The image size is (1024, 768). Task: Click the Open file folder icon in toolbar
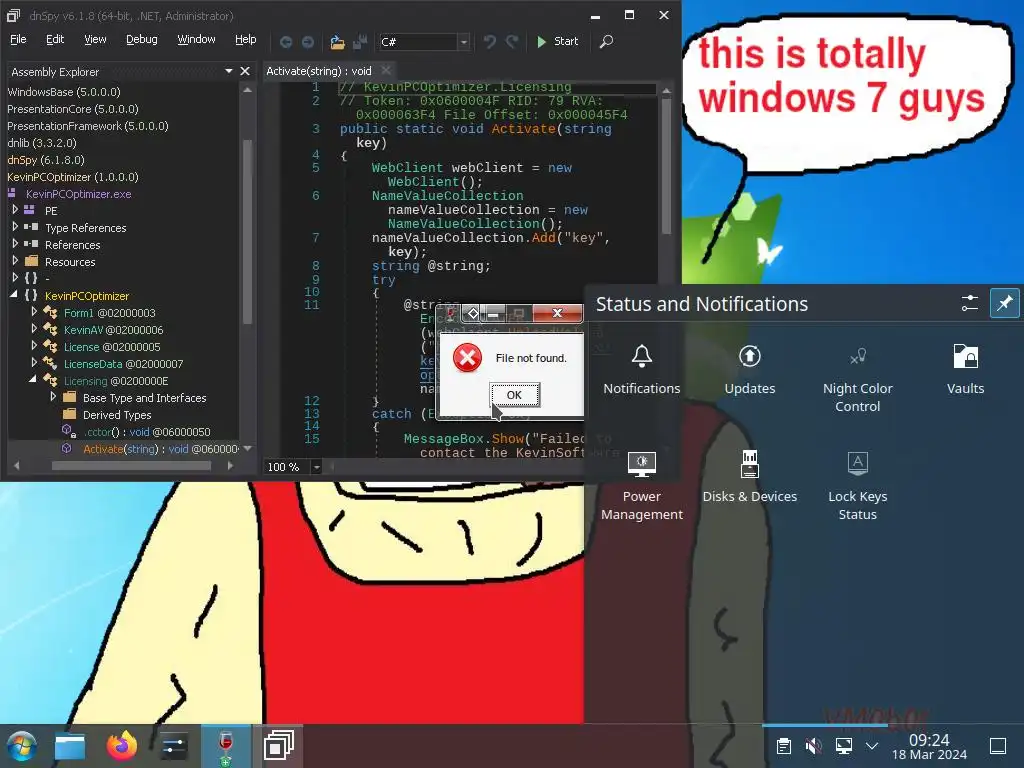(337, 42)
